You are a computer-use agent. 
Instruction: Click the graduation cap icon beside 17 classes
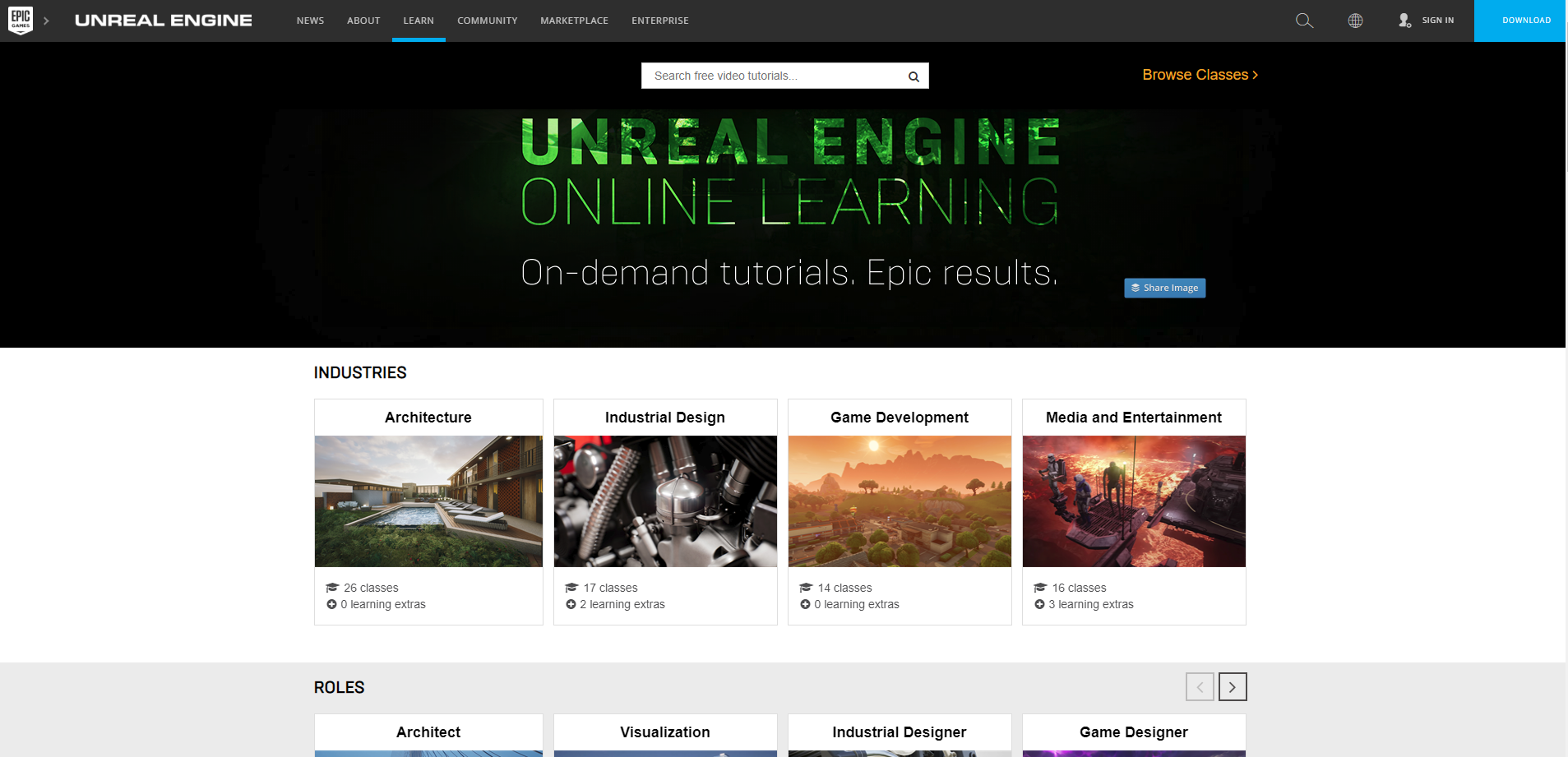(x=571, y=588)
